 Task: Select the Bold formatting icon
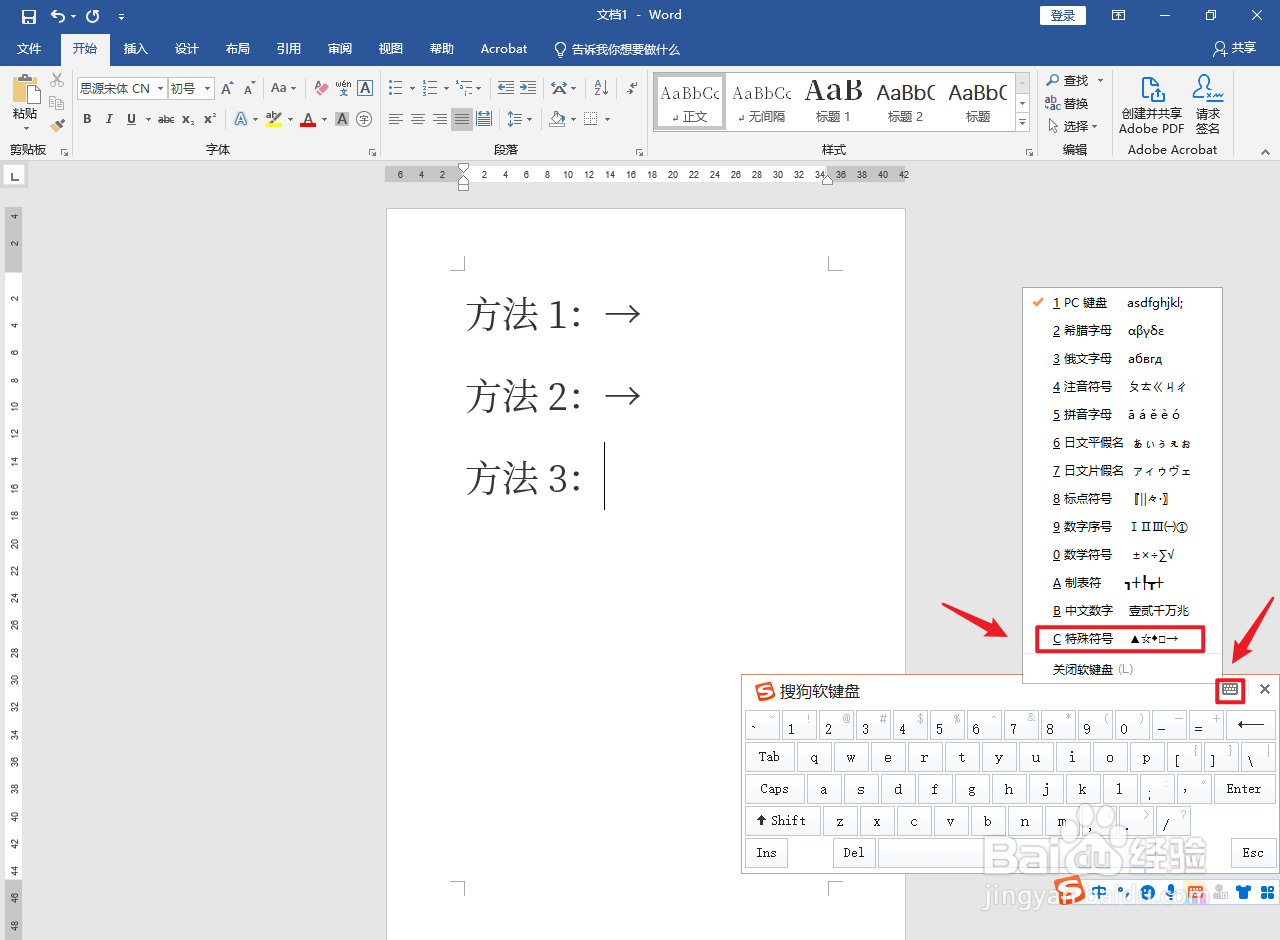click(x=87, y=119)
